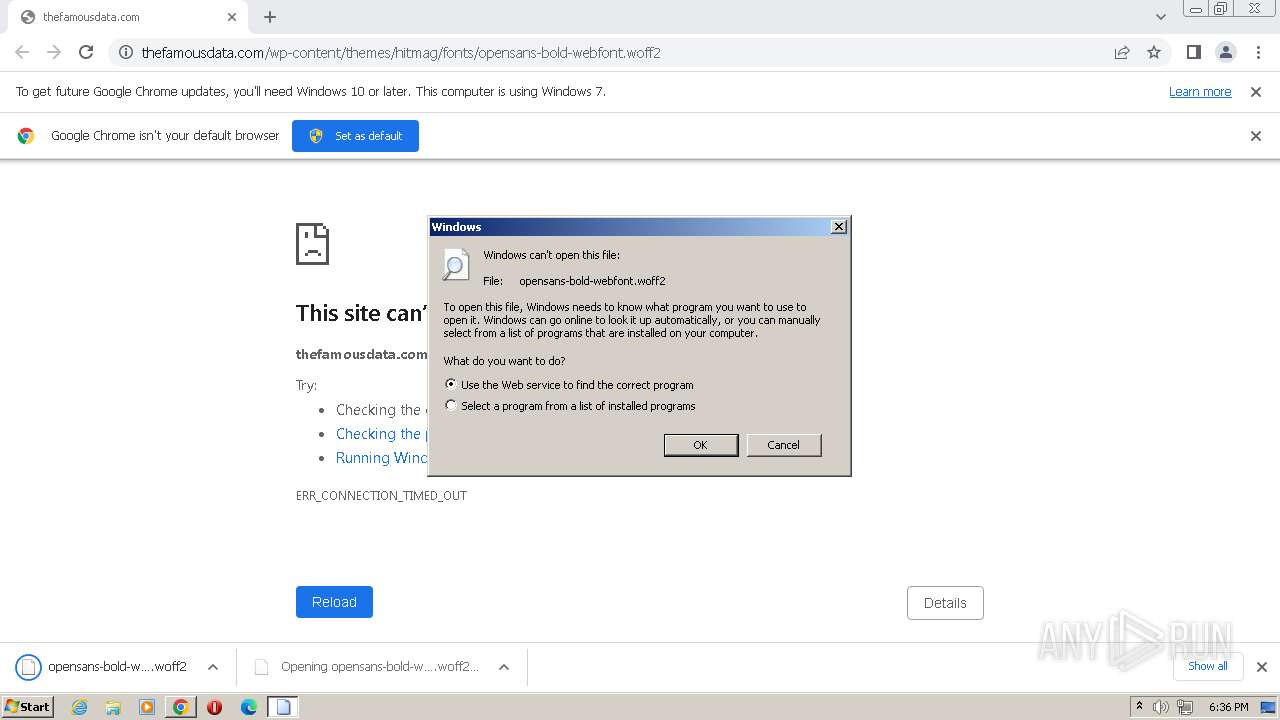Click the Reload button on error page

pyautogui.click(x=334, y=602)
